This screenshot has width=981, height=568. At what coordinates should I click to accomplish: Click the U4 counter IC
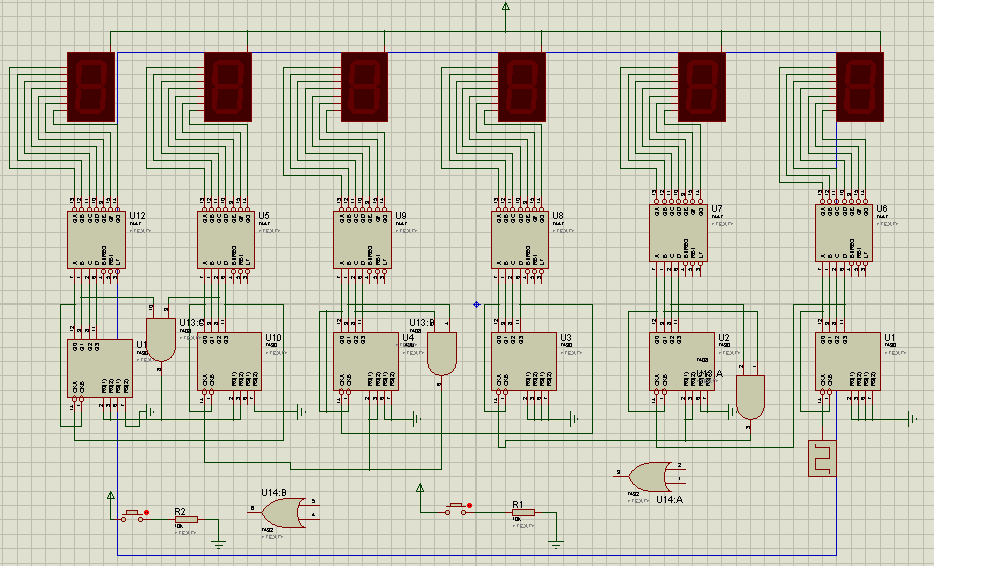365,361
